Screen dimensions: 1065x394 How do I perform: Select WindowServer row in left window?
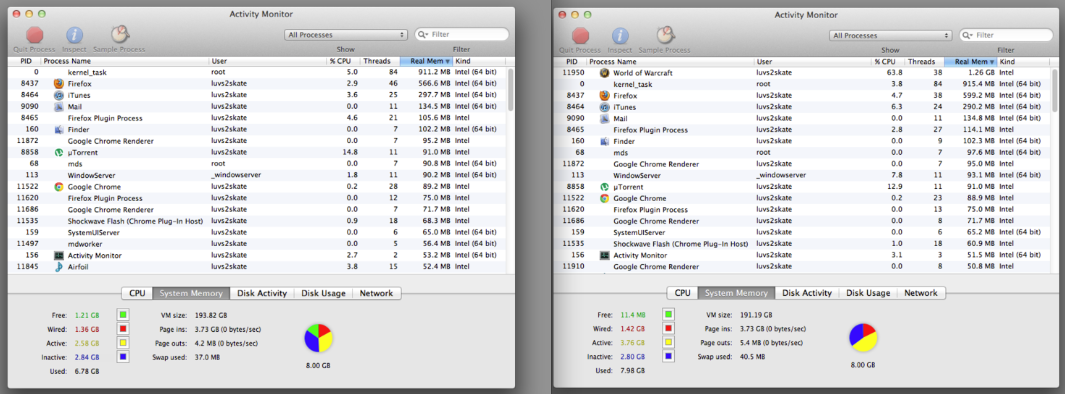[257, 175]
